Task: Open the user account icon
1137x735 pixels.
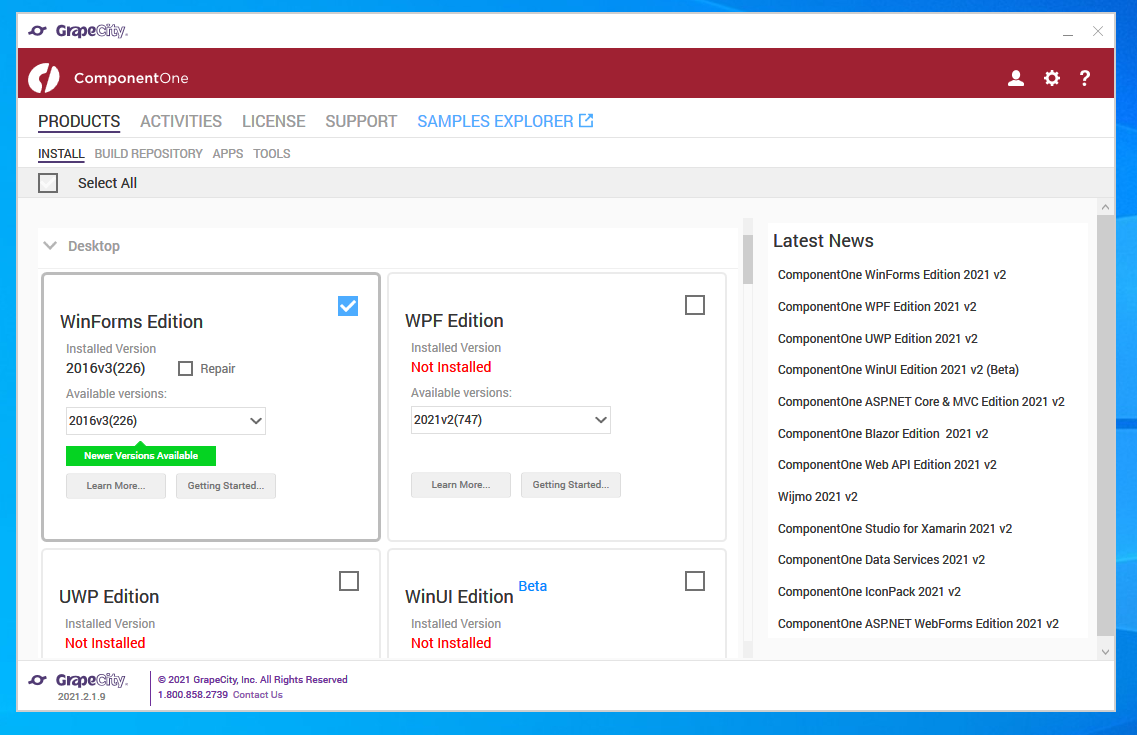Action: (x=1015, y=78)
